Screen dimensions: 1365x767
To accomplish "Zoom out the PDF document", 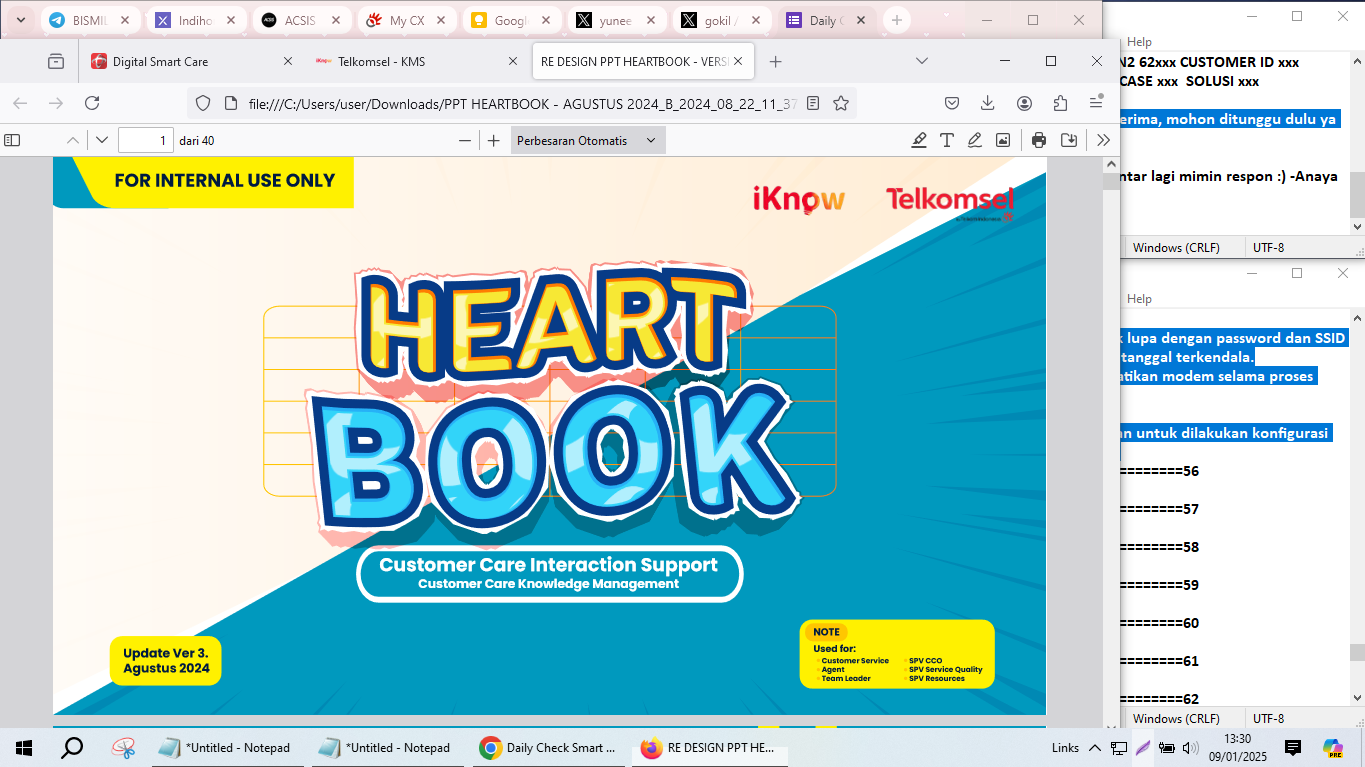I will click(465, 141).
